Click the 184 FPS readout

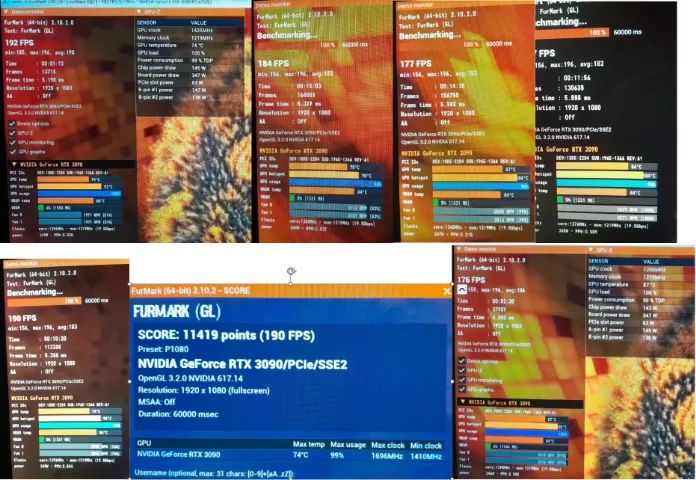(x=273, y=63)
